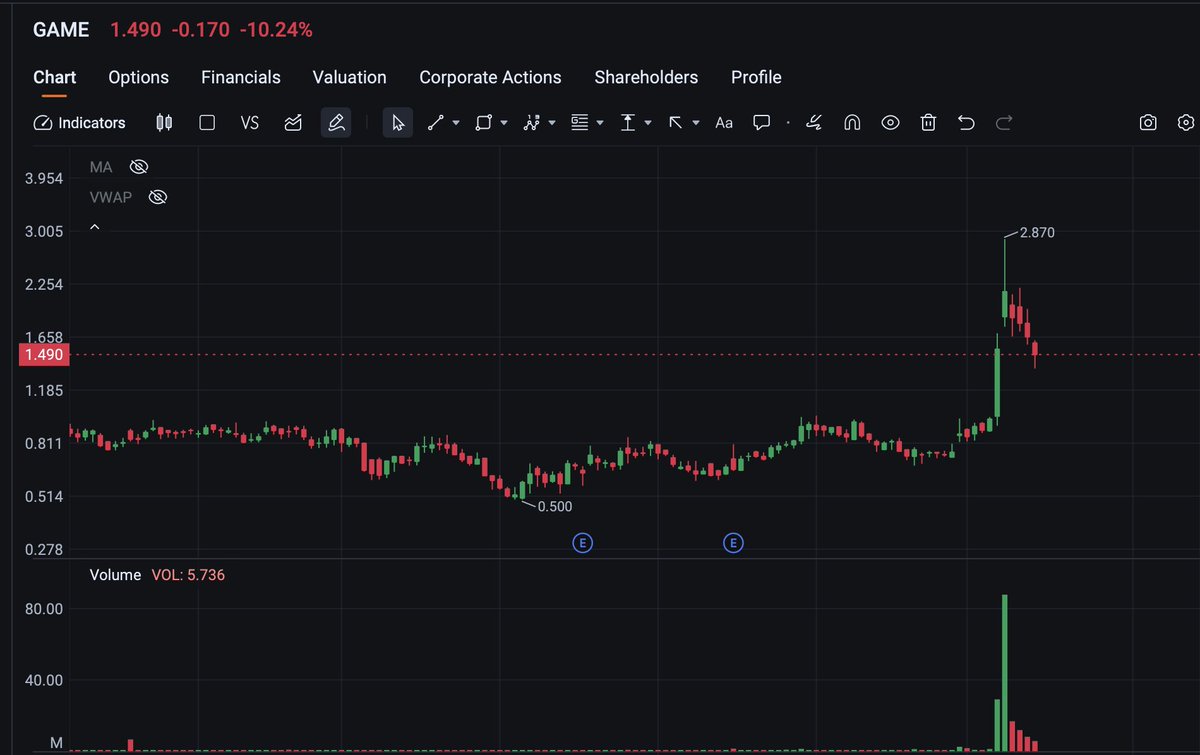
Task: Click the GAME ticker symbol
Action: [61, 30]
